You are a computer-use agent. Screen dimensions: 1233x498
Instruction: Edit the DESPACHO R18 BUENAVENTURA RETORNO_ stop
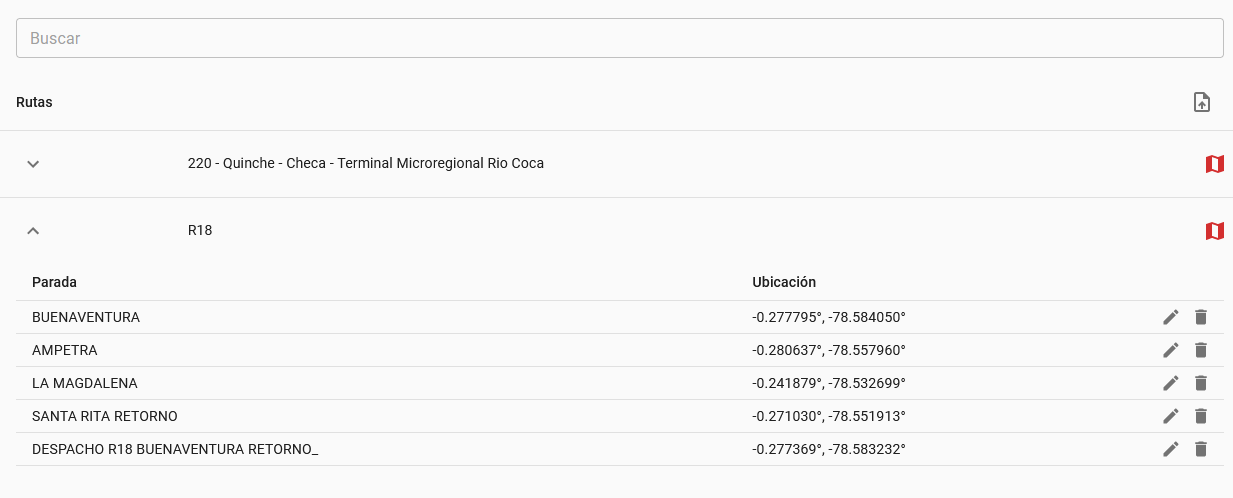point(1171,449)
